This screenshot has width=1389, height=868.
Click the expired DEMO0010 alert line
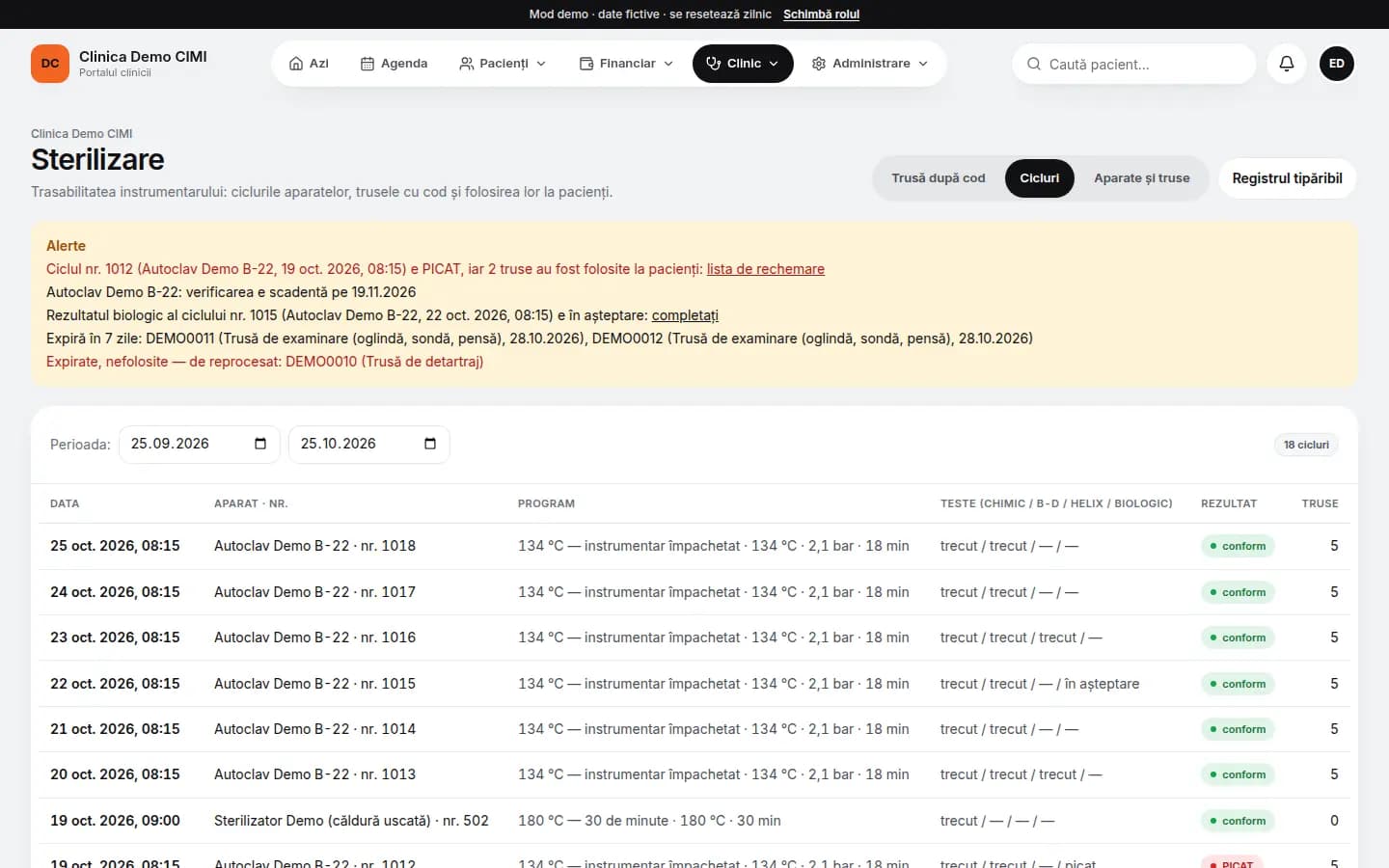[265, 362]
